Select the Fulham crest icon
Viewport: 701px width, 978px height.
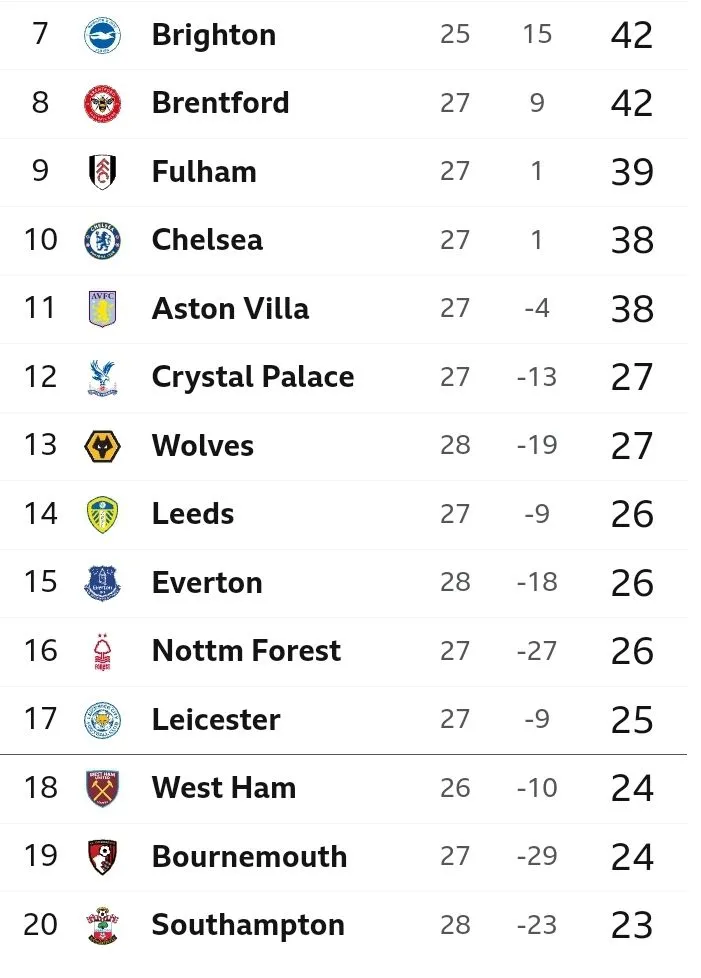pyautogui.click(x=102, y=172)
